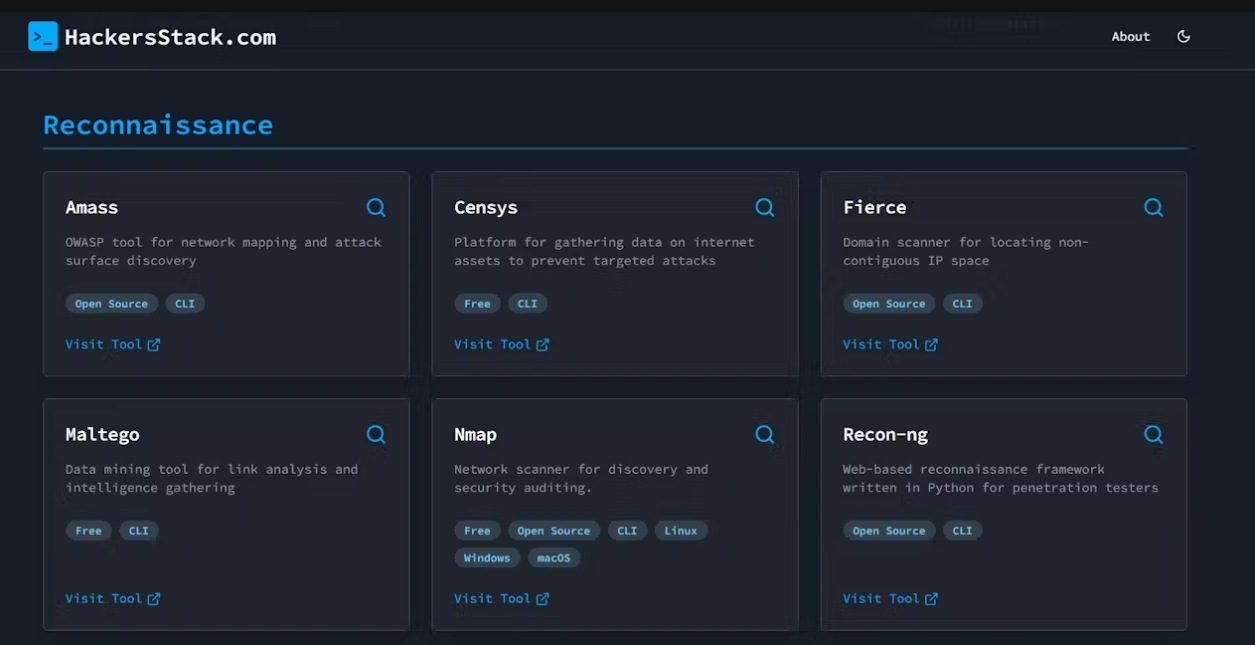The width and height of the screenshot is (1255, 645).
Task: Click the Windows tag on the Nmap card
Action: tap(487, 558)
